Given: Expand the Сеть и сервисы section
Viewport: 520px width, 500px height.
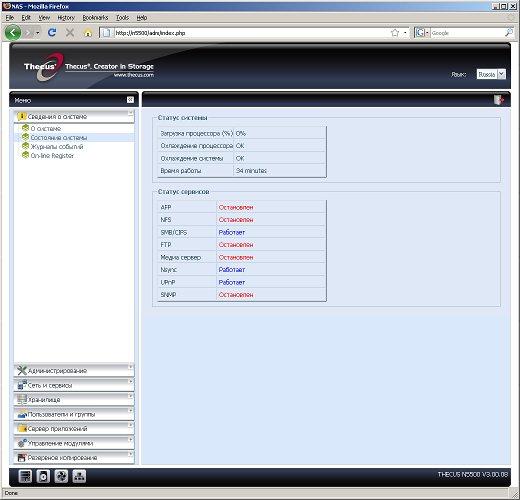Looking at the screenshot, I should (74, 385).
